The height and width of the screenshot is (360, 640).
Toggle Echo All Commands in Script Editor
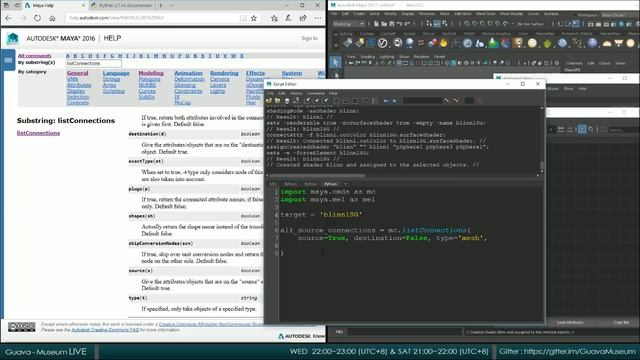366,100
